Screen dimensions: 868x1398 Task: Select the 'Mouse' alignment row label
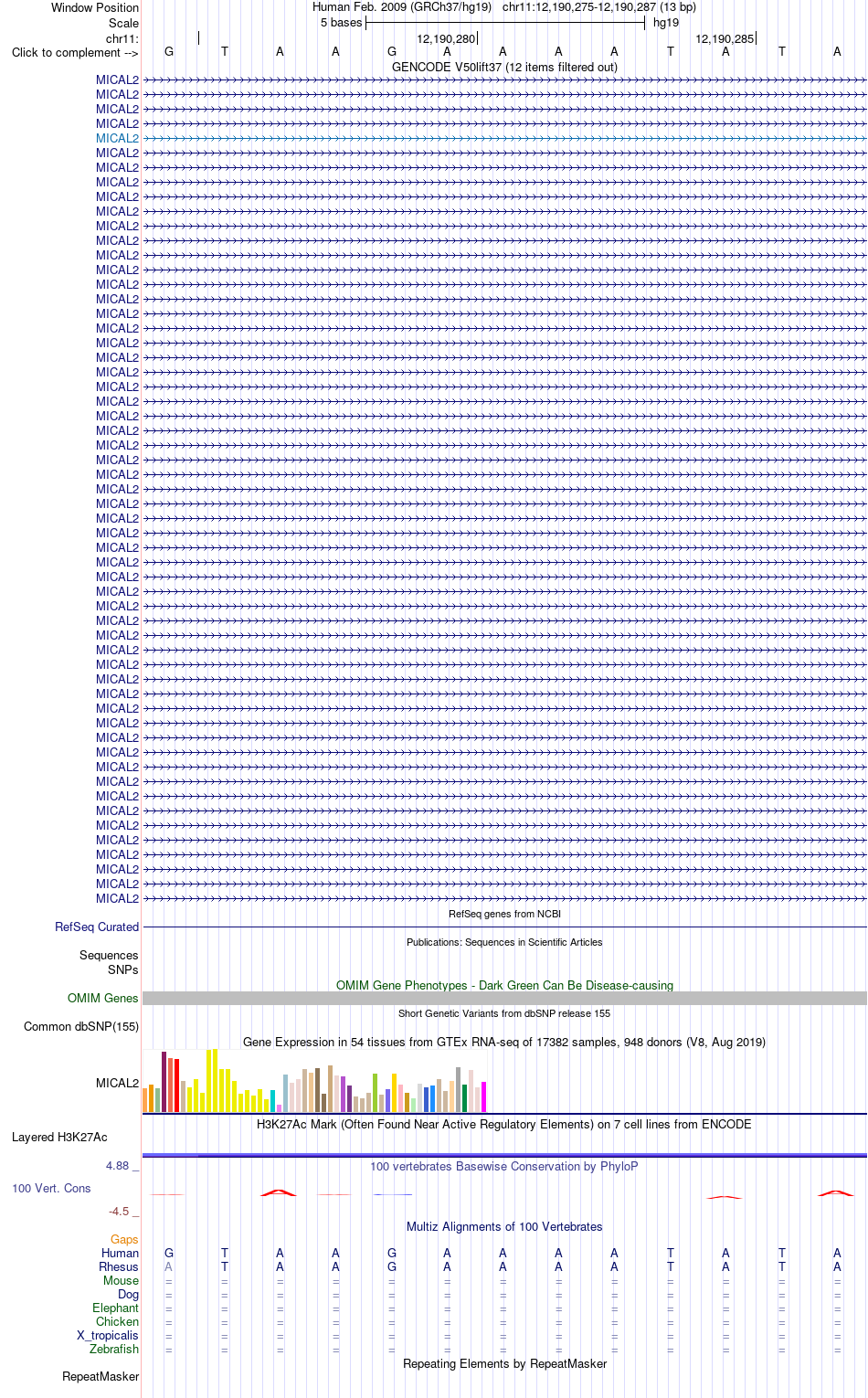121,1281
